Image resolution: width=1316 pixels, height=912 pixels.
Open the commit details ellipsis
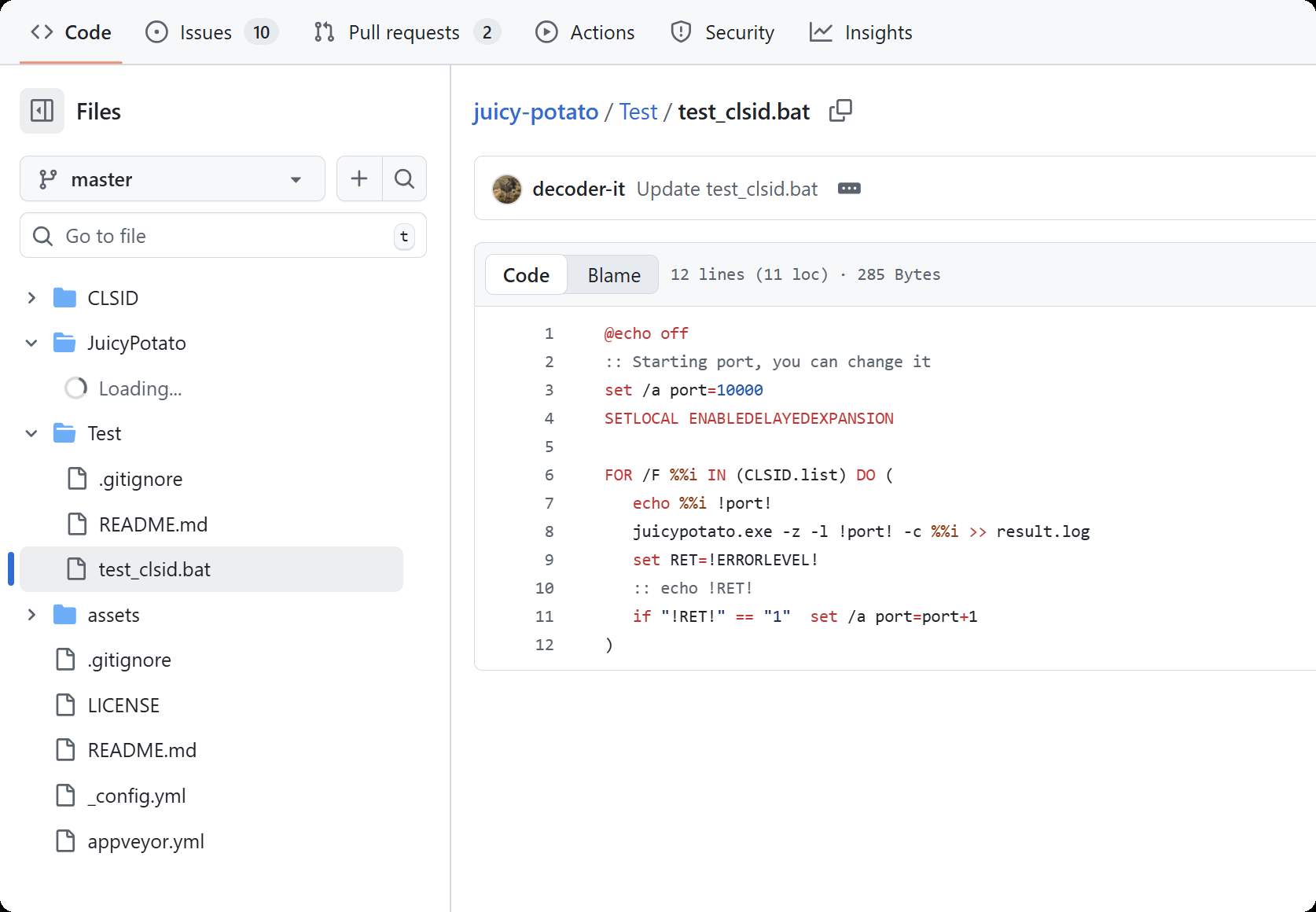pos(849,189)
